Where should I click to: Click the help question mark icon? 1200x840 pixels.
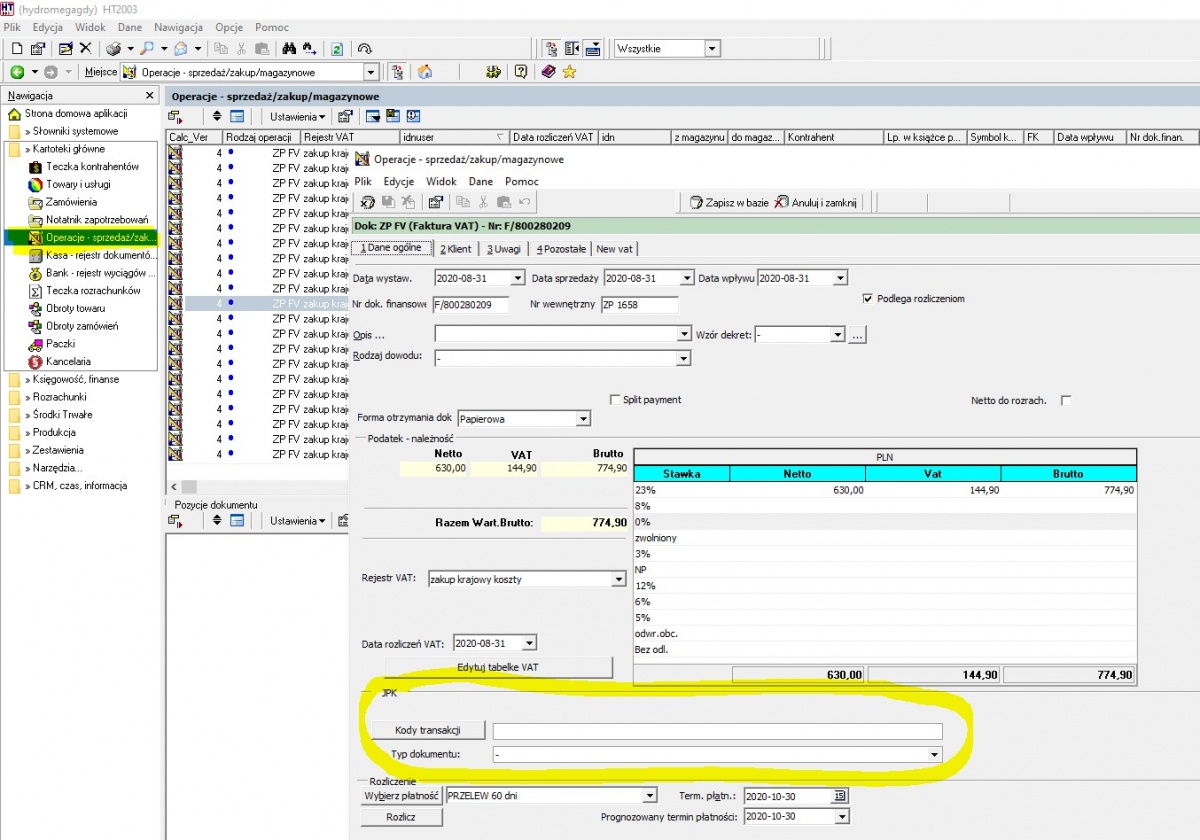tap(521, 72)
